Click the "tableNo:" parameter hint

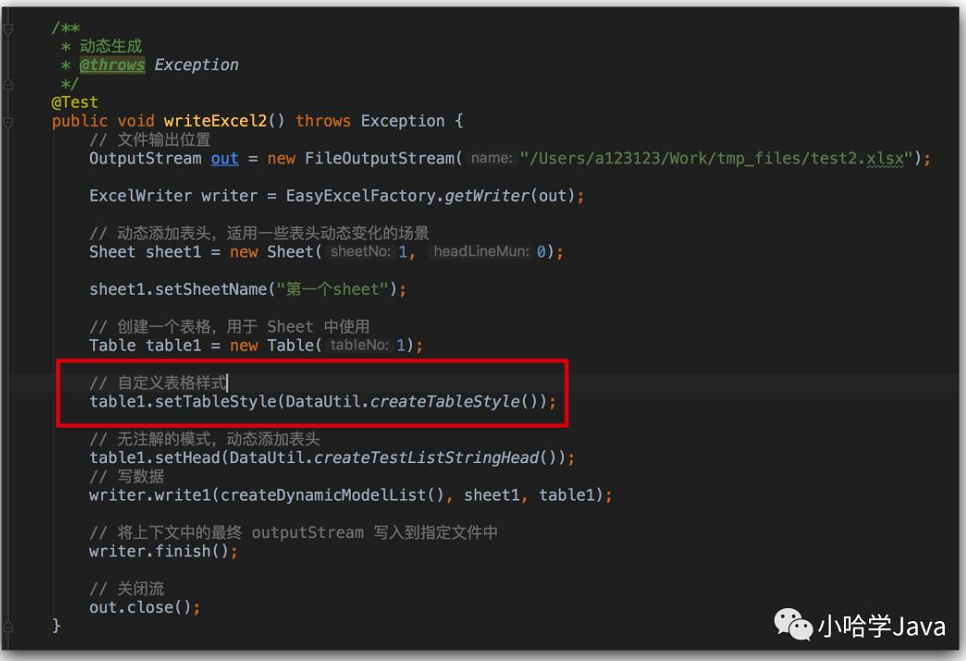click(359, 345)
